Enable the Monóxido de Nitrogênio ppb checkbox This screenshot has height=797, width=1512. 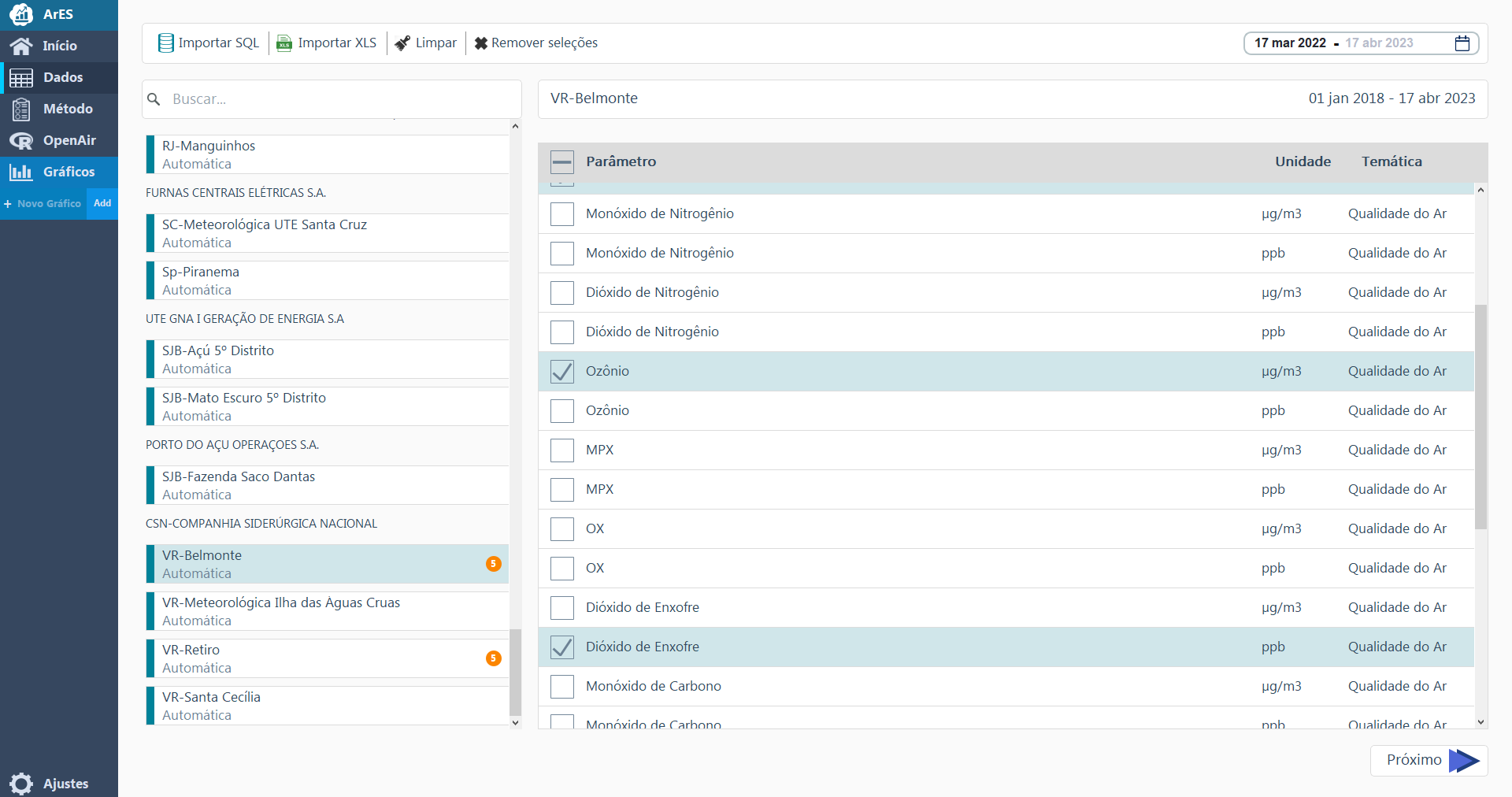coord(561,253)
